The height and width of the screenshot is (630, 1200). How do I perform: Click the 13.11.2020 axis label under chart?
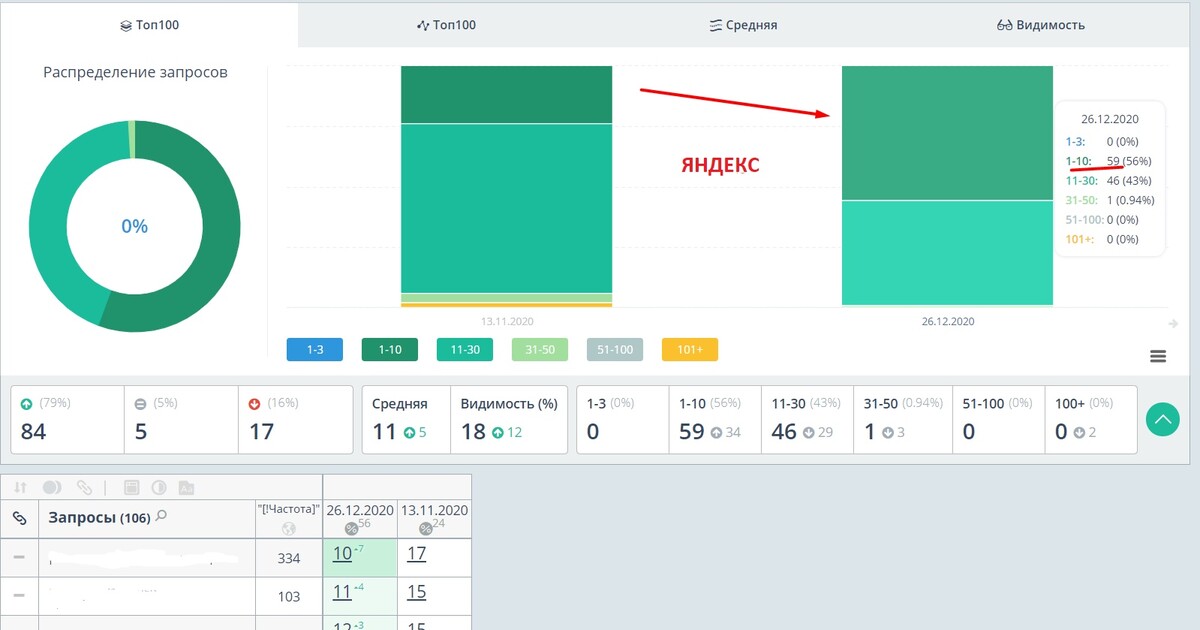click(x=506, y=322)
